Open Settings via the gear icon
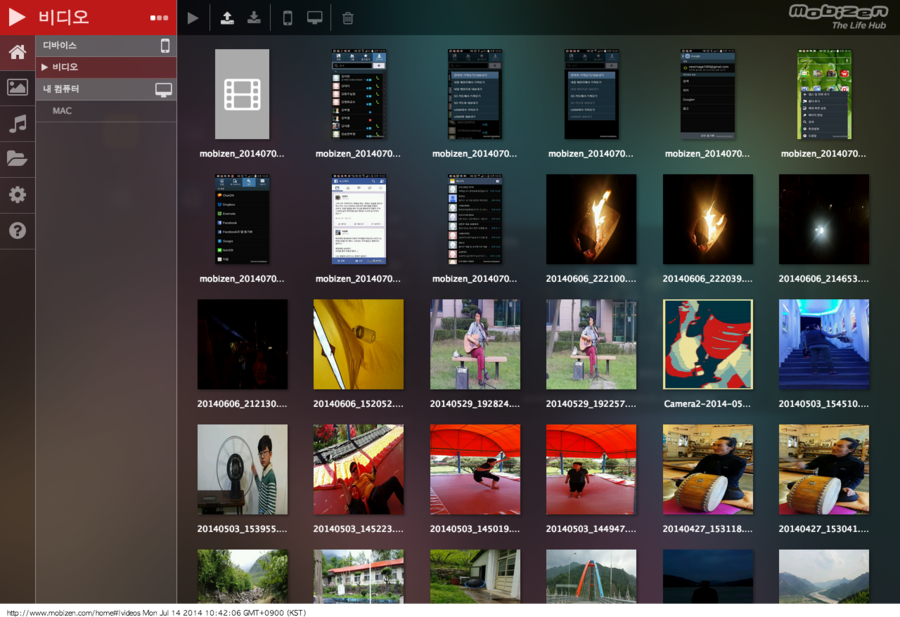This screenshot has width=900, height=617. tap(17, 195)
